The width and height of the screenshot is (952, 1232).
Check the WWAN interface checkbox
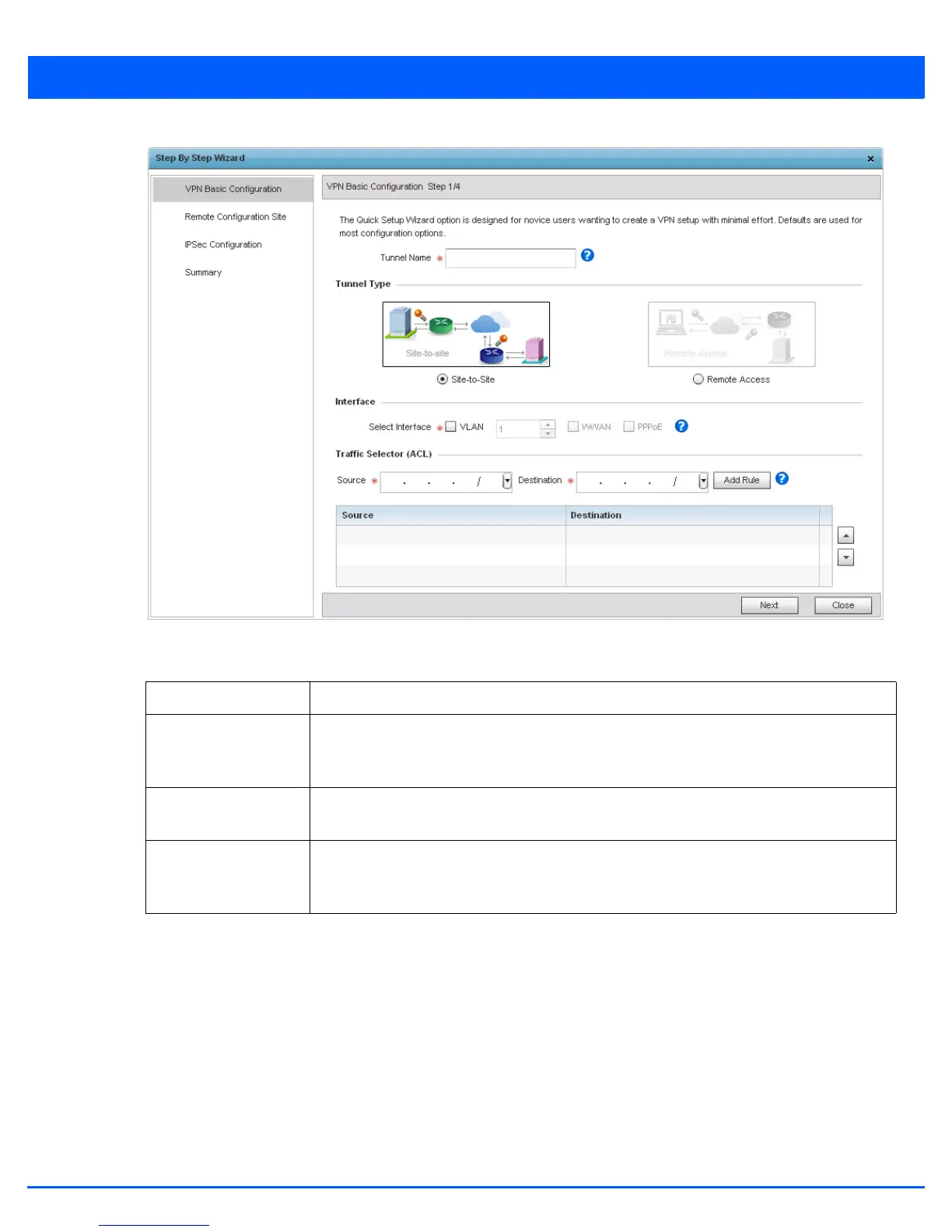click(573, 427)
